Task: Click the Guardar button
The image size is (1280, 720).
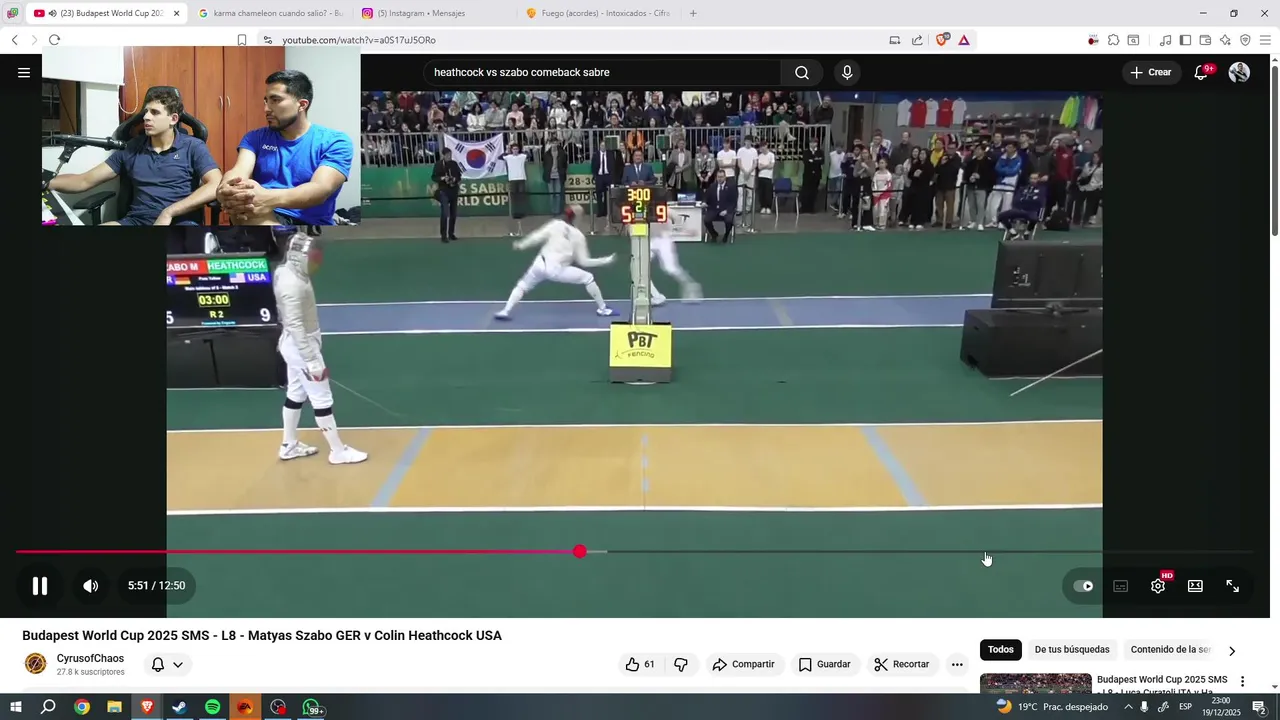Action: coord(825,664)
